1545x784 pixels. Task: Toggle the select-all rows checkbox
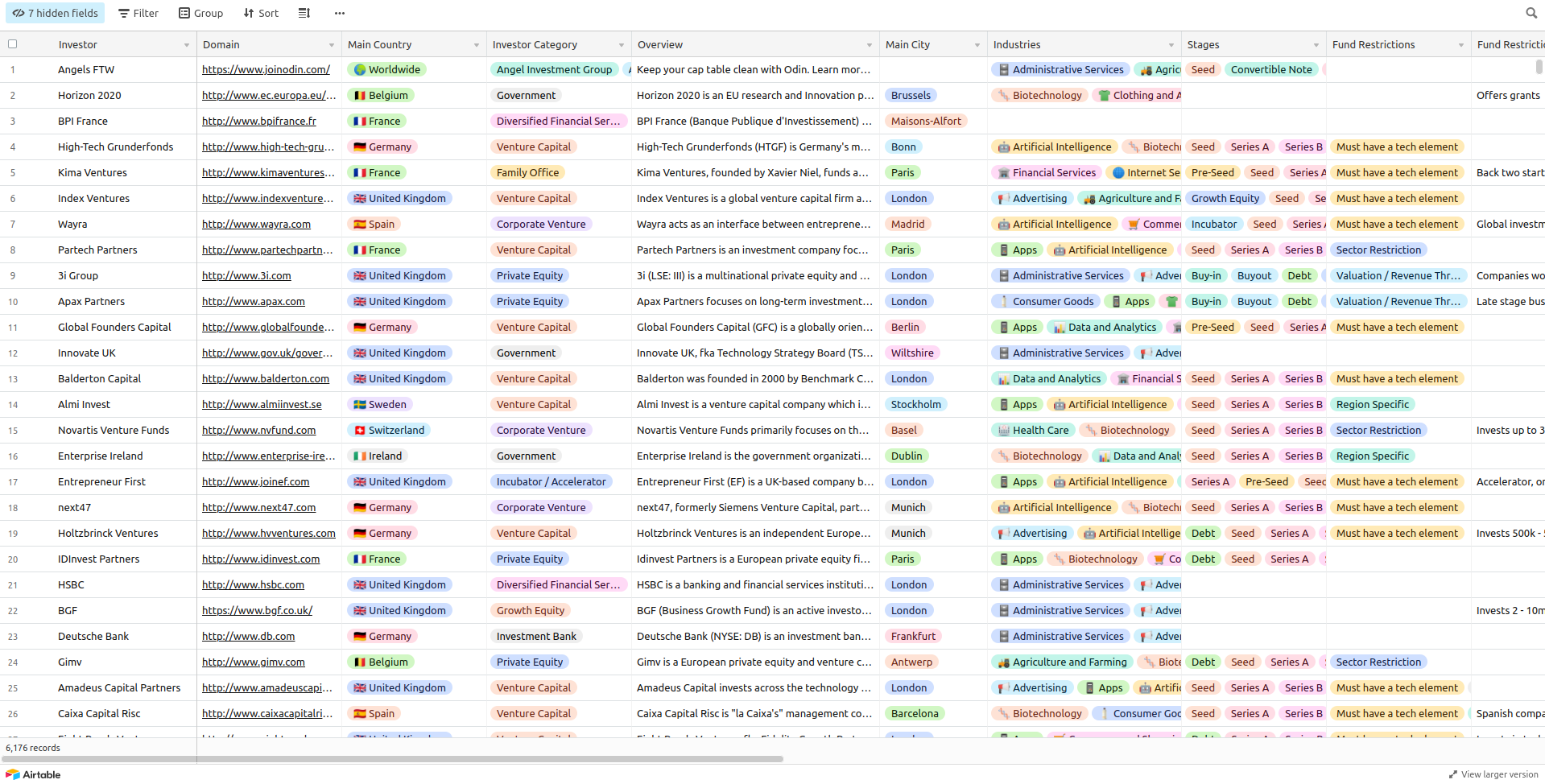point(12,44)
